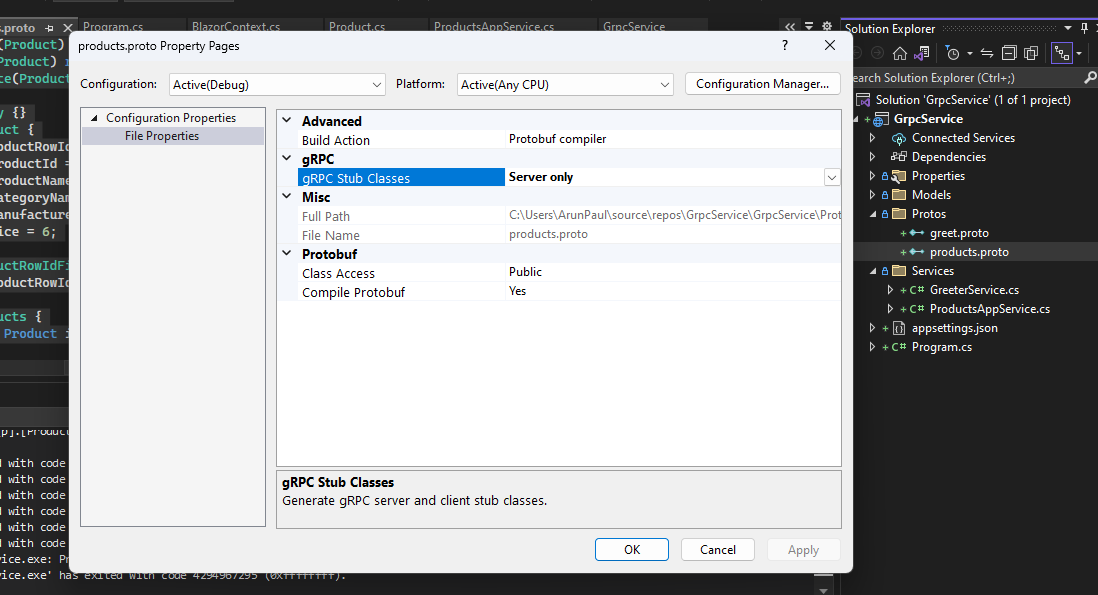Click Sync with Active Document icon
The image size is (1098, 595).
(987, 53)
